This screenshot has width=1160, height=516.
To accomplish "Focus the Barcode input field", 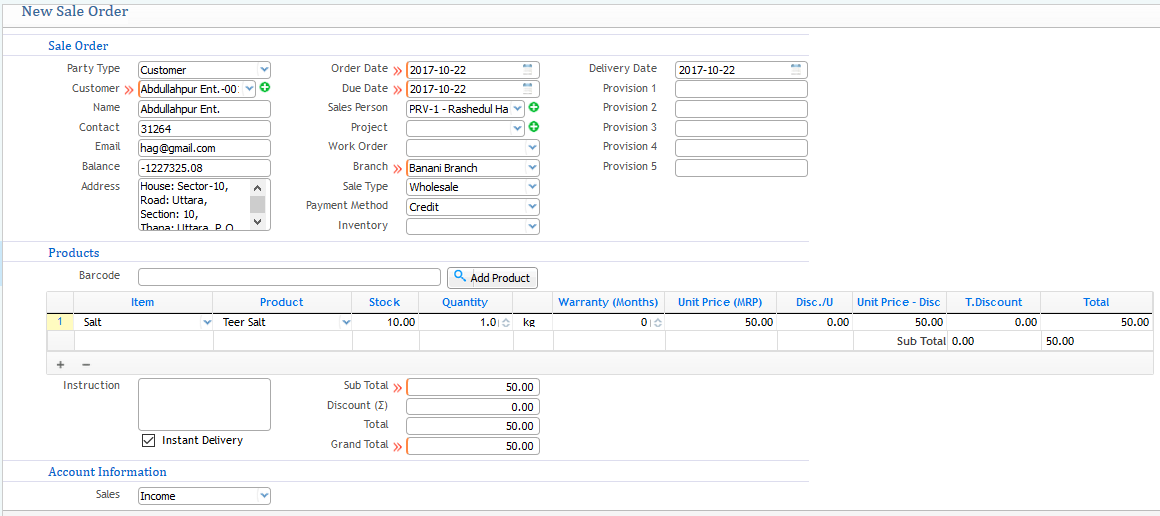I will [289, 277].
